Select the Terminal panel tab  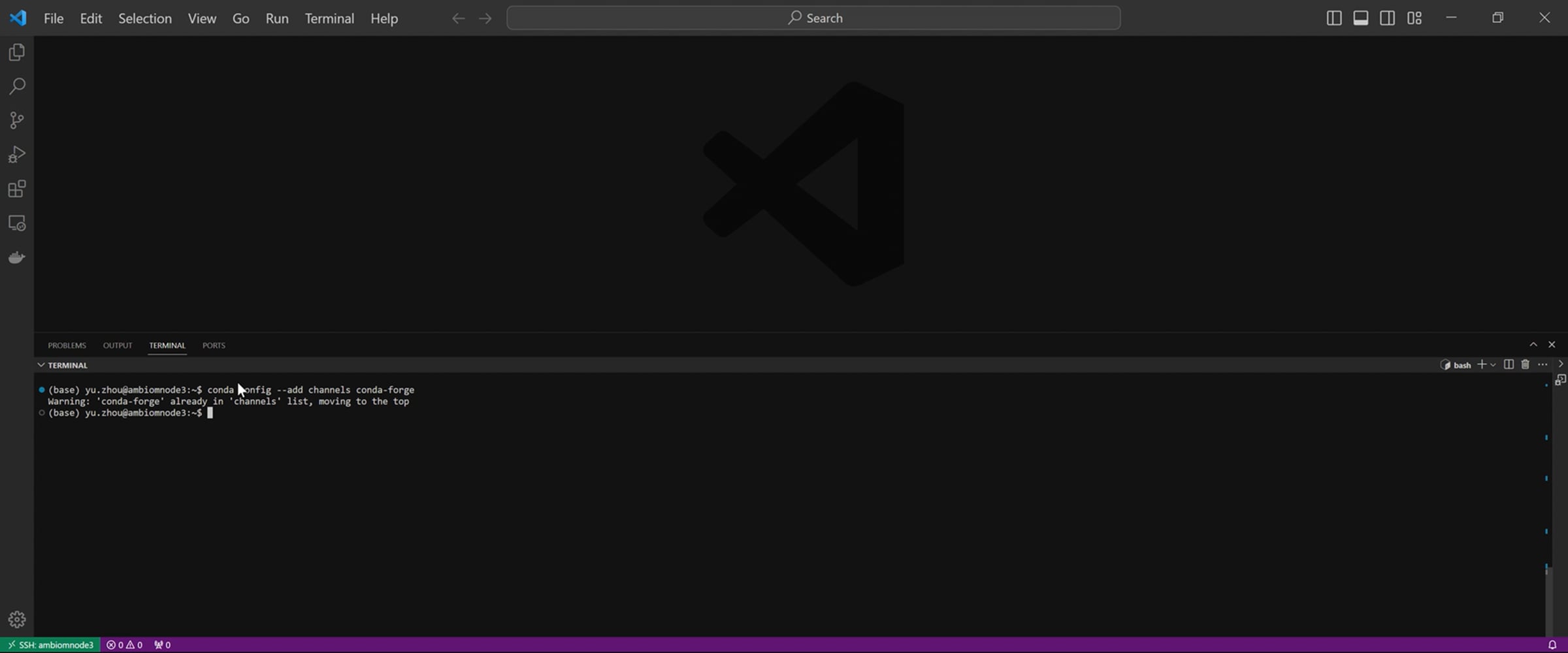167,345
